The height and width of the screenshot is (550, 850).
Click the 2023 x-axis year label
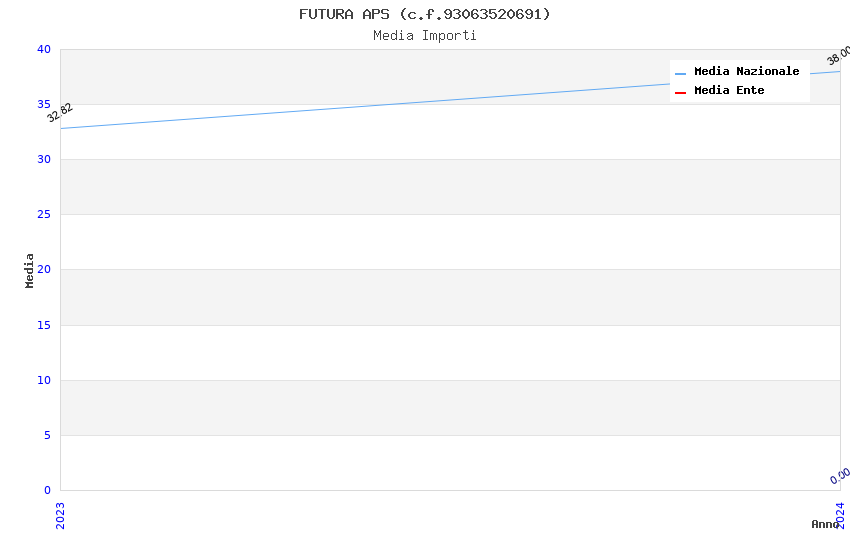click(x=60, y=514)
